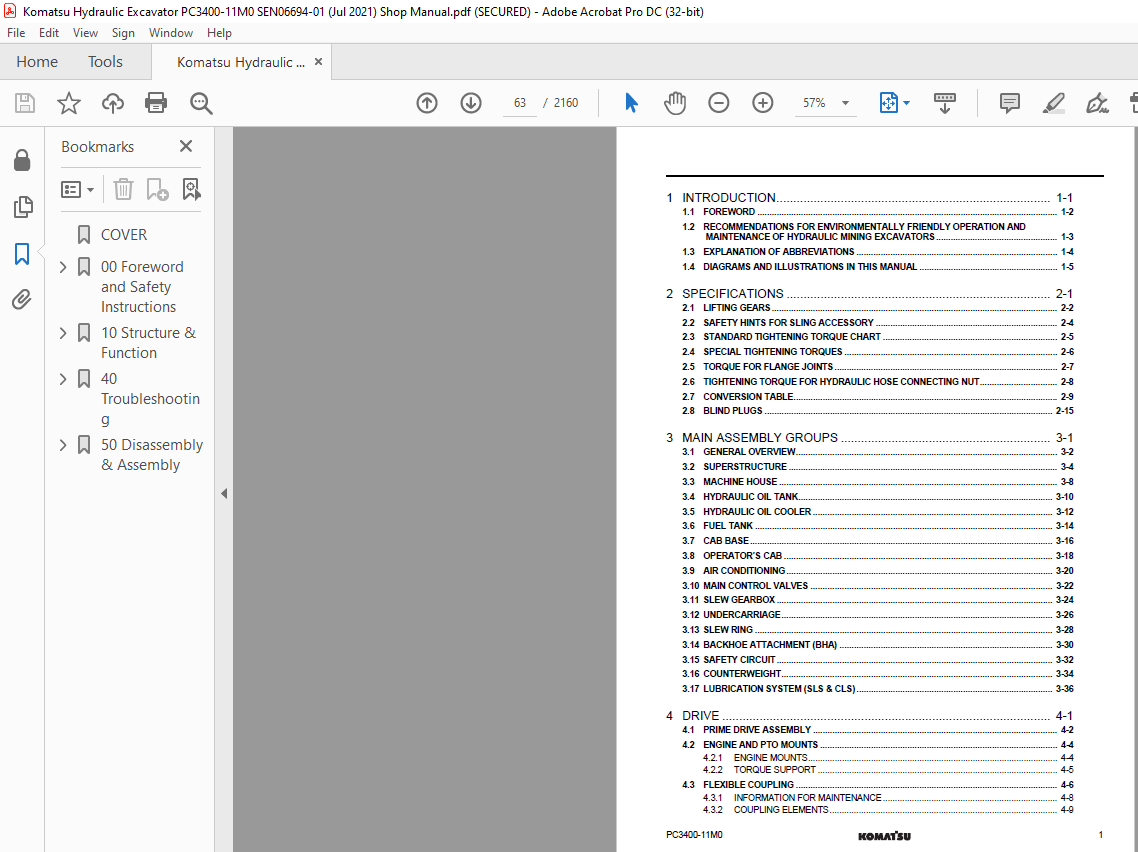Open the Sign document tool
The image size is (1138, 852).
[x=1097, y=103]
